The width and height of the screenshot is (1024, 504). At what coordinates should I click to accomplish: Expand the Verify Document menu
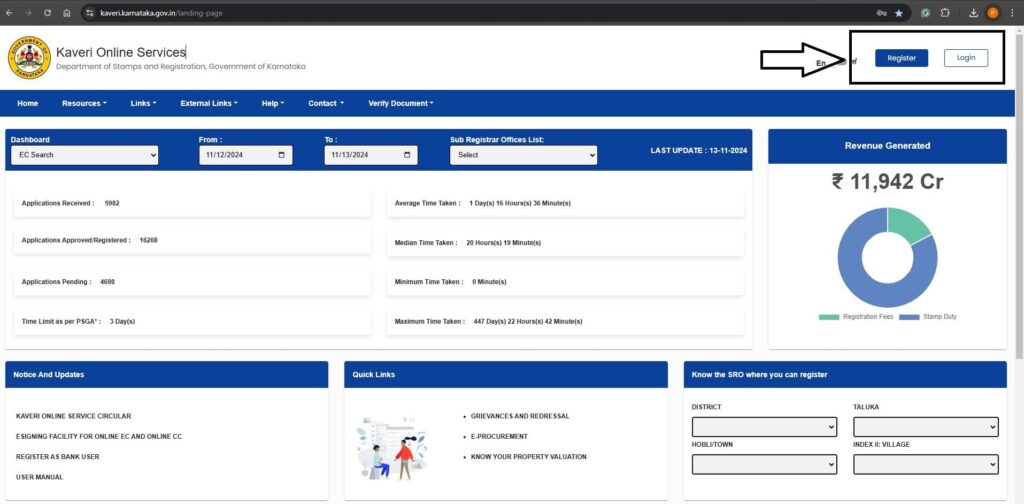401,103
